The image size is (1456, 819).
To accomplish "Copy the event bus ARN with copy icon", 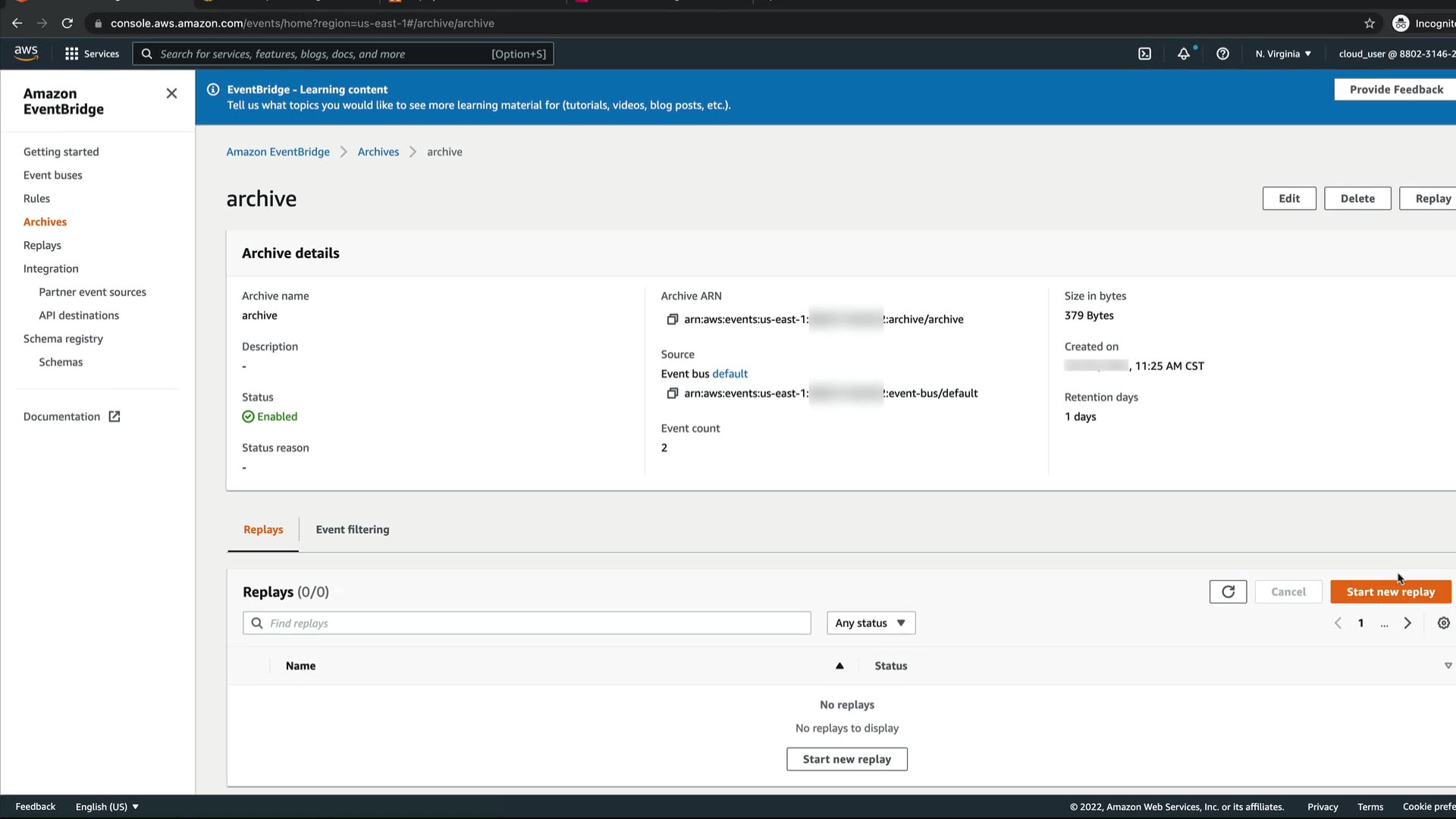I will [x=672, y=394].
